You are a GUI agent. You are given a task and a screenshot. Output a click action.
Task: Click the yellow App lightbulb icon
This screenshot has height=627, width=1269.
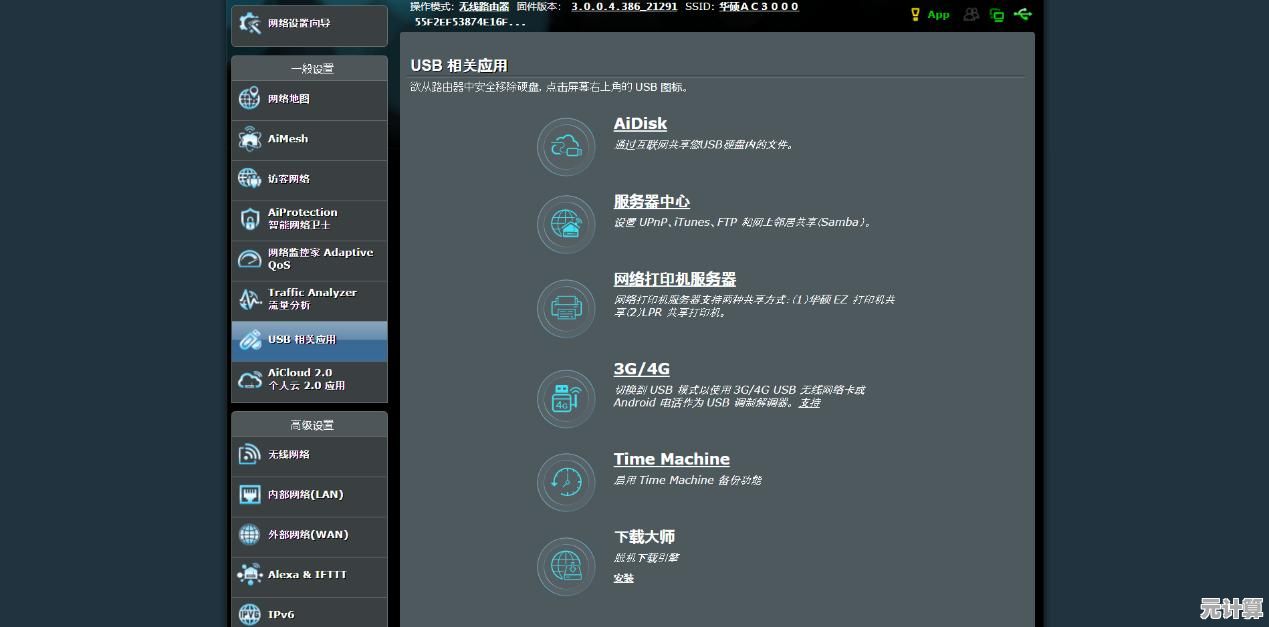(915, 14)
